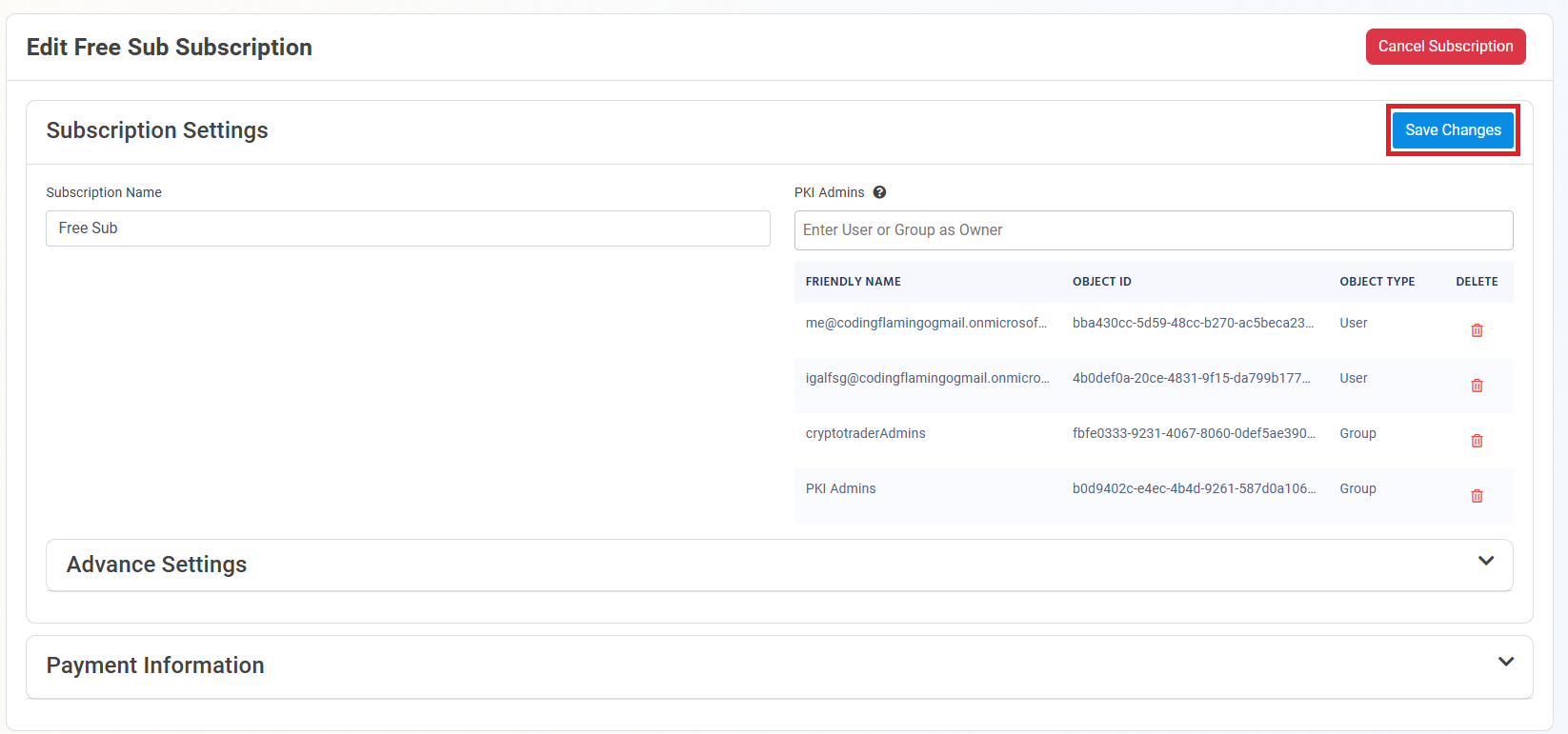Screen dimensions: 1568x734
Task: Click the Enter User or Group field
Action: [x=1153, y=230]
